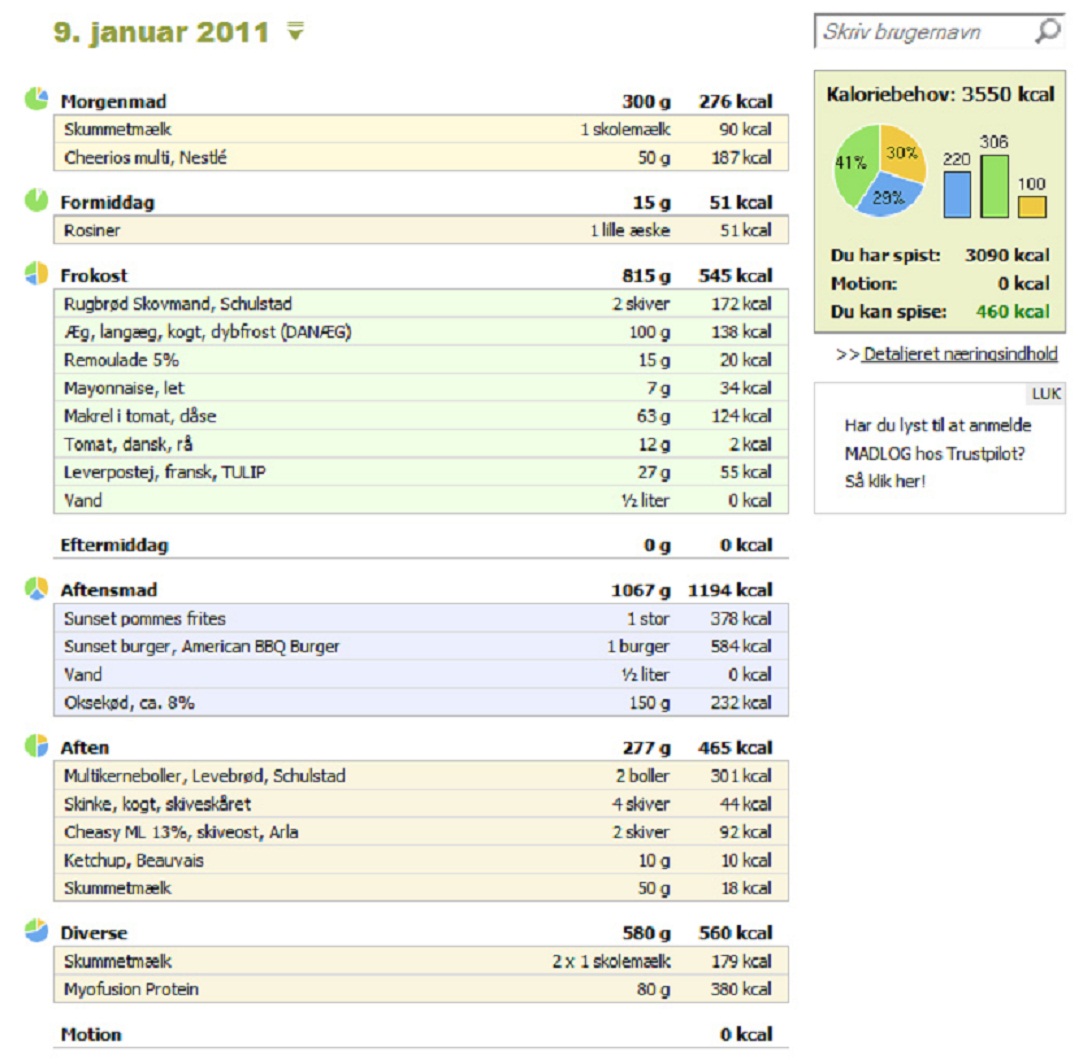Screen dimensions: 1079x1064
Task: Click the 1194 kcal Aftensmad total
Action: click(x=730, y=590)
